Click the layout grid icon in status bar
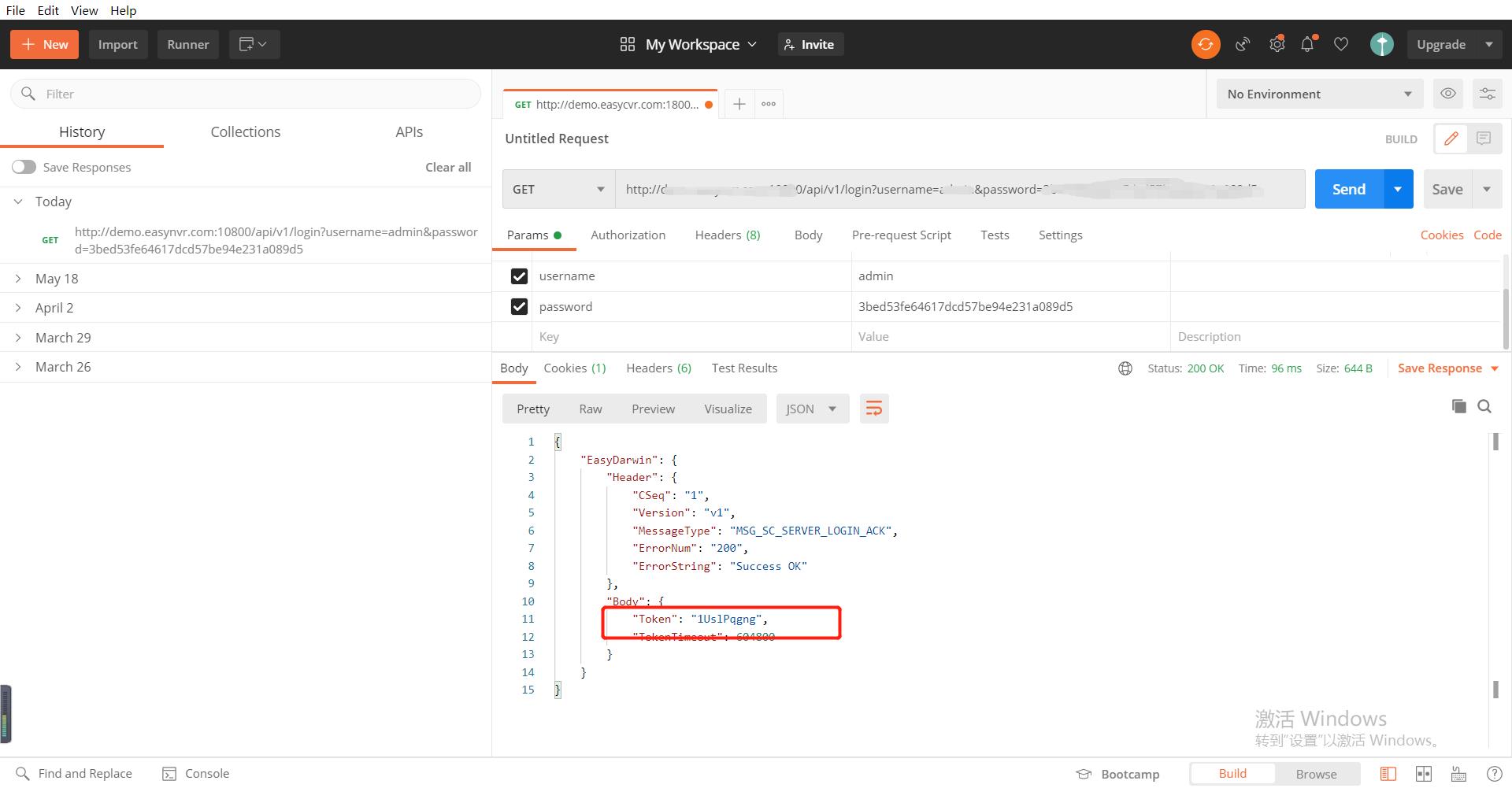Screen dimensions: 1512x788 1424,774
